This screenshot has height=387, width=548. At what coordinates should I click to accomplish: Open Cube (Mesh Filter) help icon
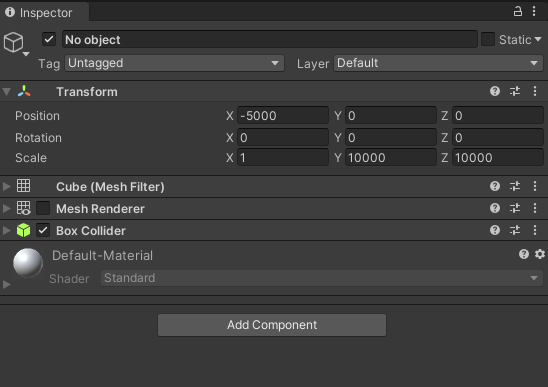tap(495, 186)
